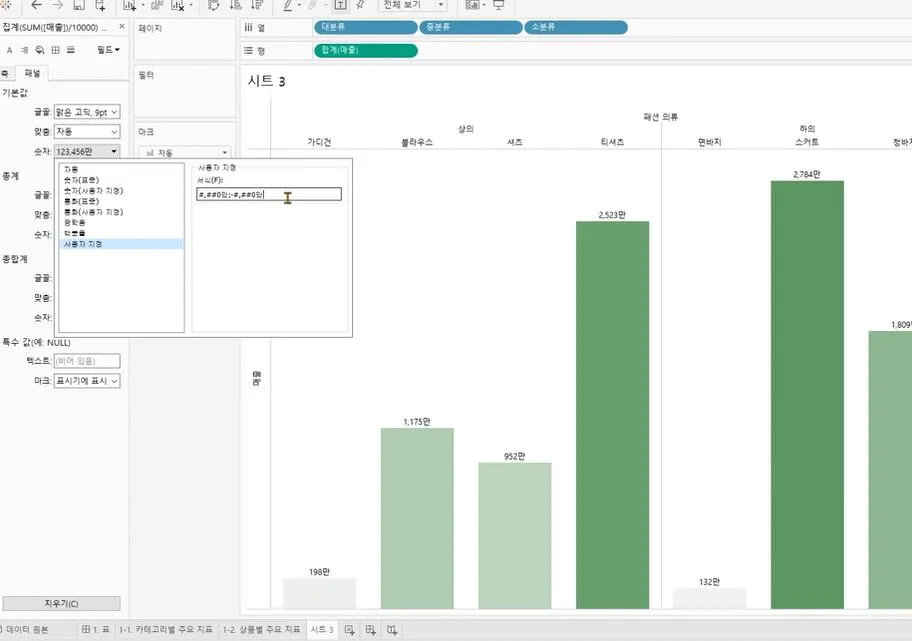Open the 필드 dropdown in format pane
The height and width of the screenshot is (641, 912).
click(x=108, y=50)
